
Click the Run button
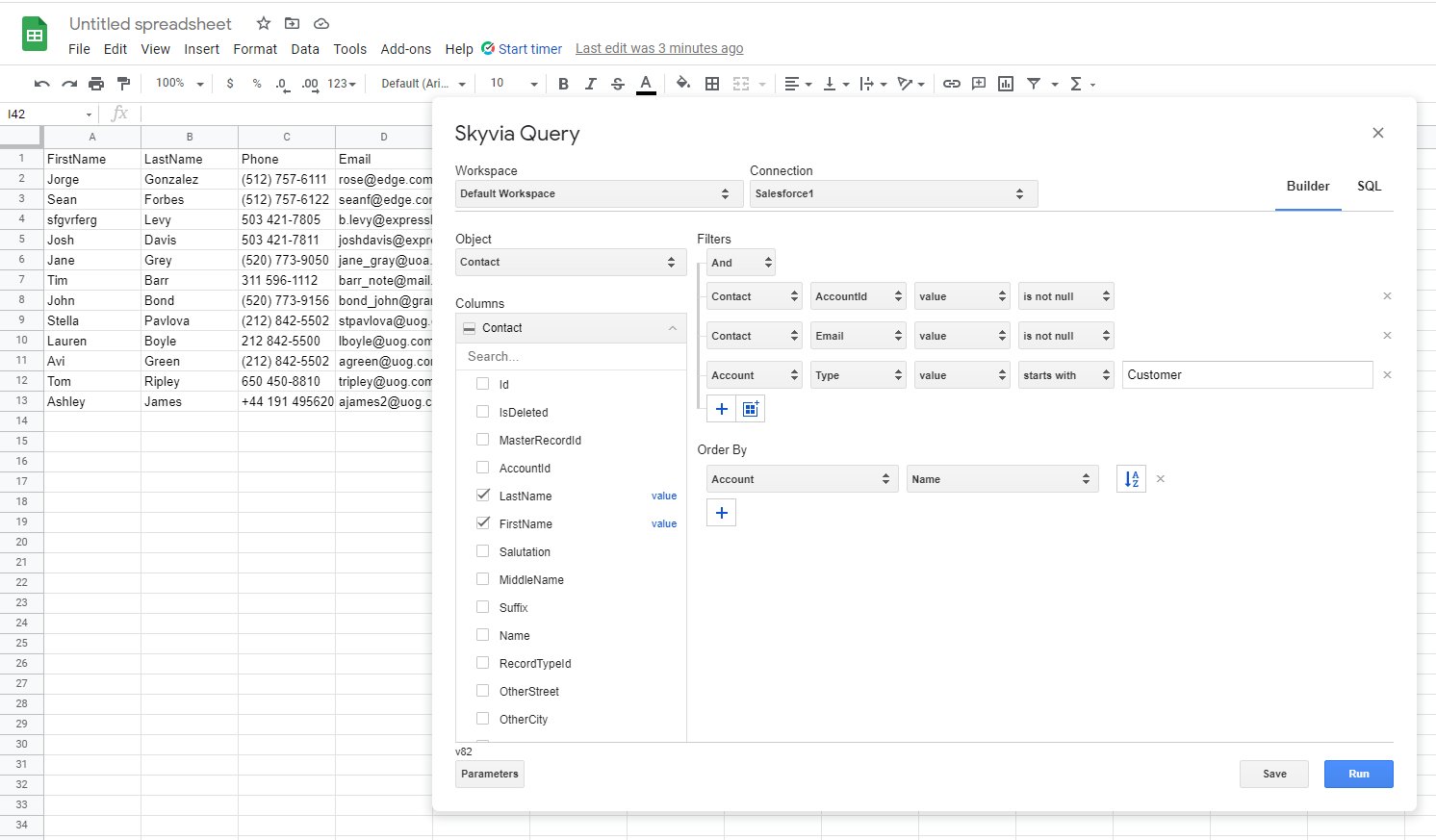click(x=1359, y=774)
